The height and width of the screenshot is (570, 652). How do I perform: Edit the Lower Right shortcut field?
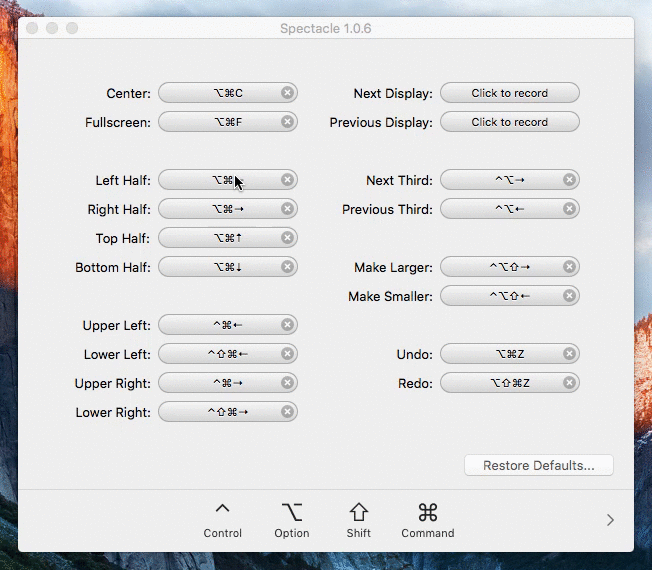tap(228, 412)
